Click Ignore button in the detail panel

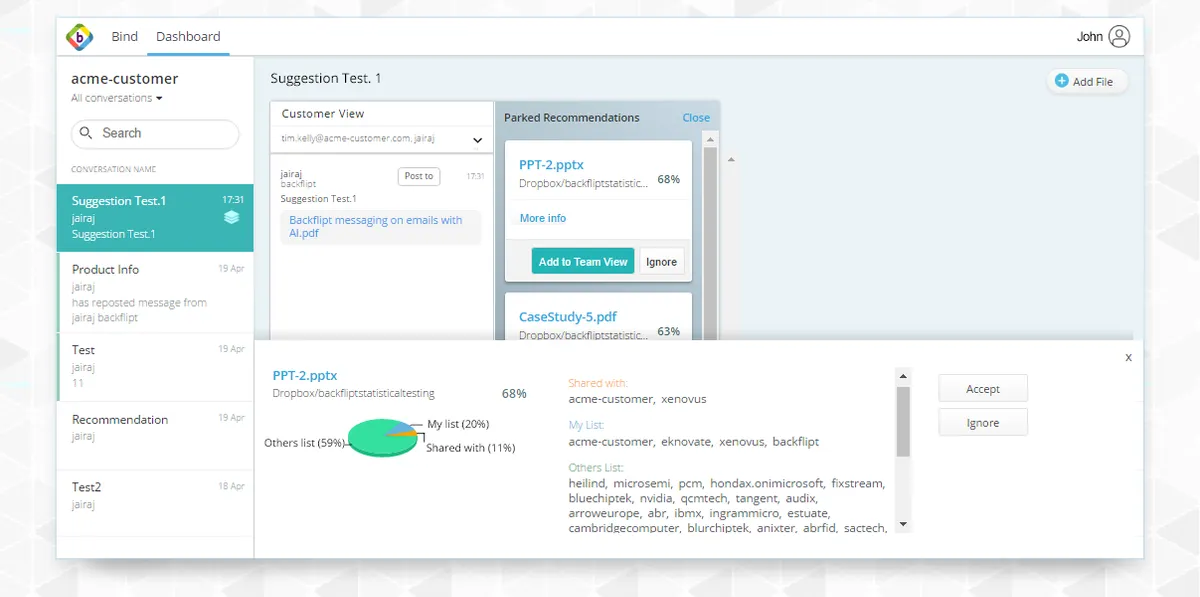983,423
